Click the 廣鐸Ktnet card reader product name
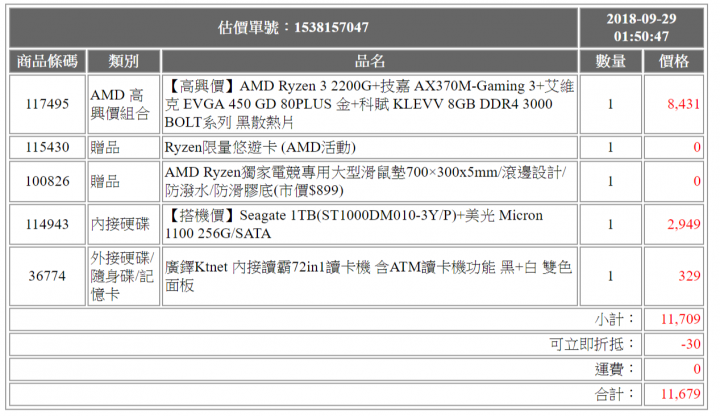Image resolution: width=720 pixels, height=416 pixels. tap(368, 276)
